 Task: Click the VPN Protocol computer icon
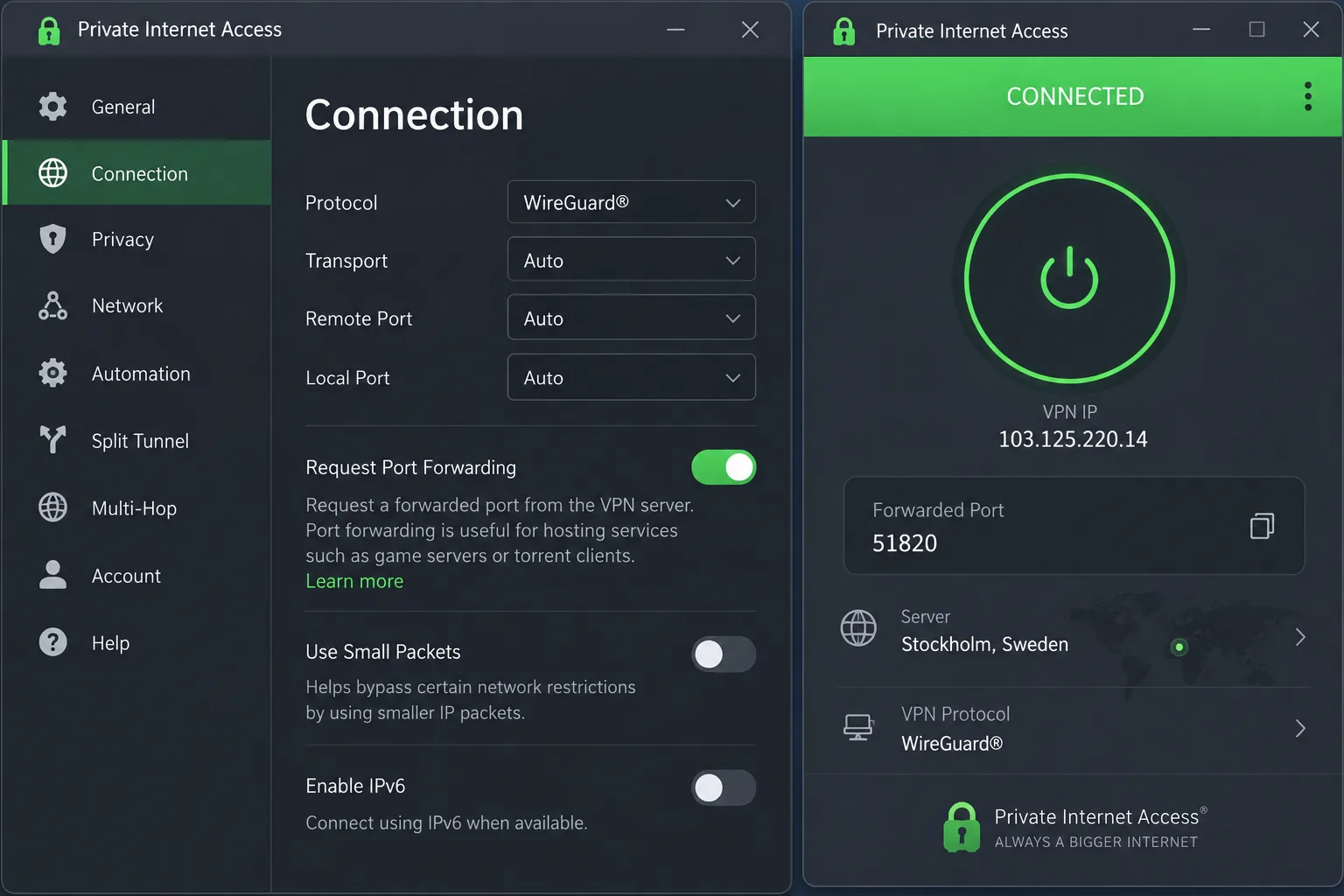(x=858, y=727)
